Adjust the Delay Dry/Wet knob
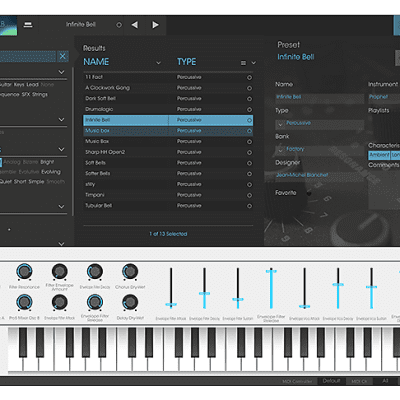The width and height of the screenshot is (400, 400). 130,302
